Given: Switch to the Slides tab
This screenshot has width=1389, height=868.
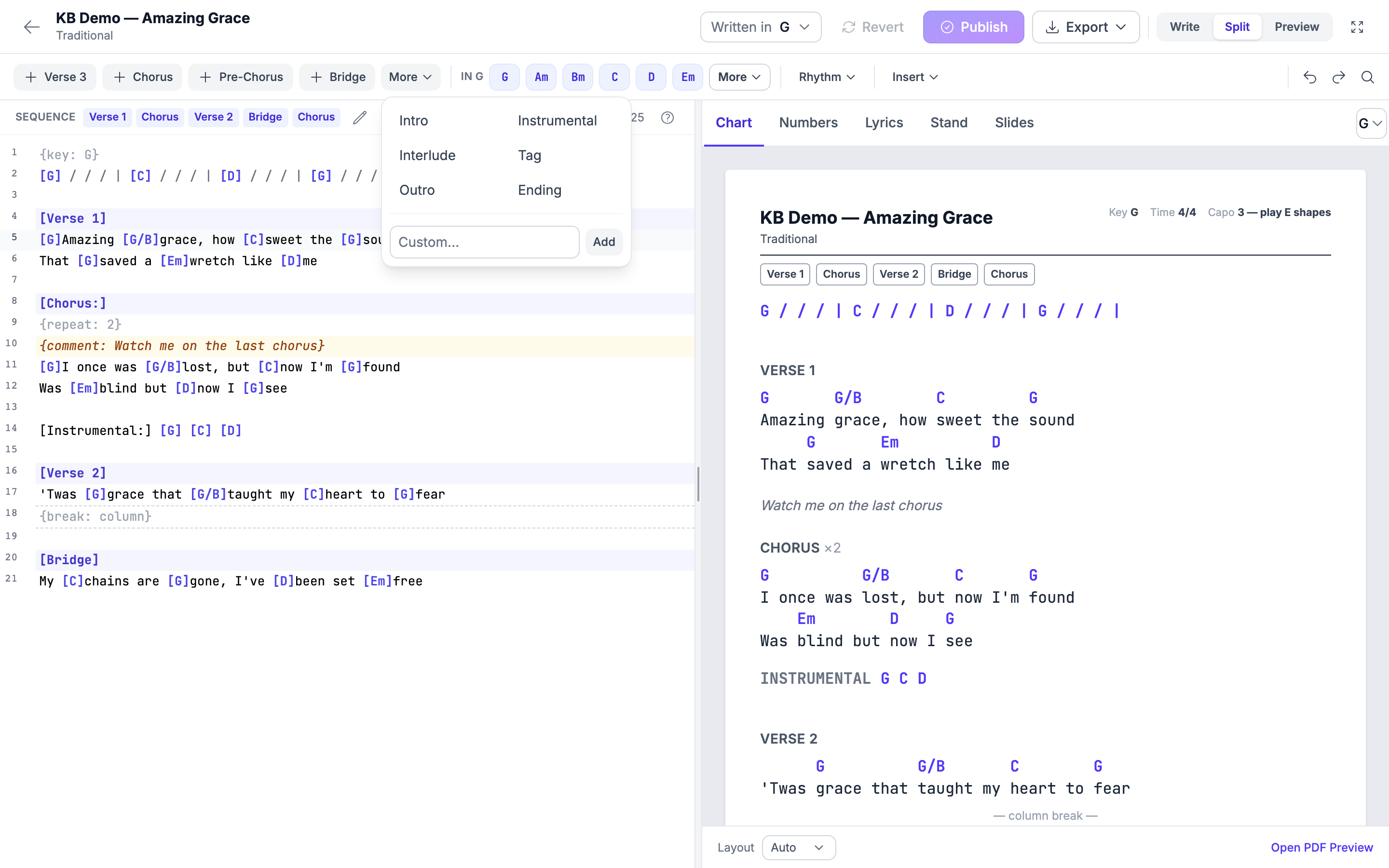Looking at the screenshot, I should [x=1014, y=122].
